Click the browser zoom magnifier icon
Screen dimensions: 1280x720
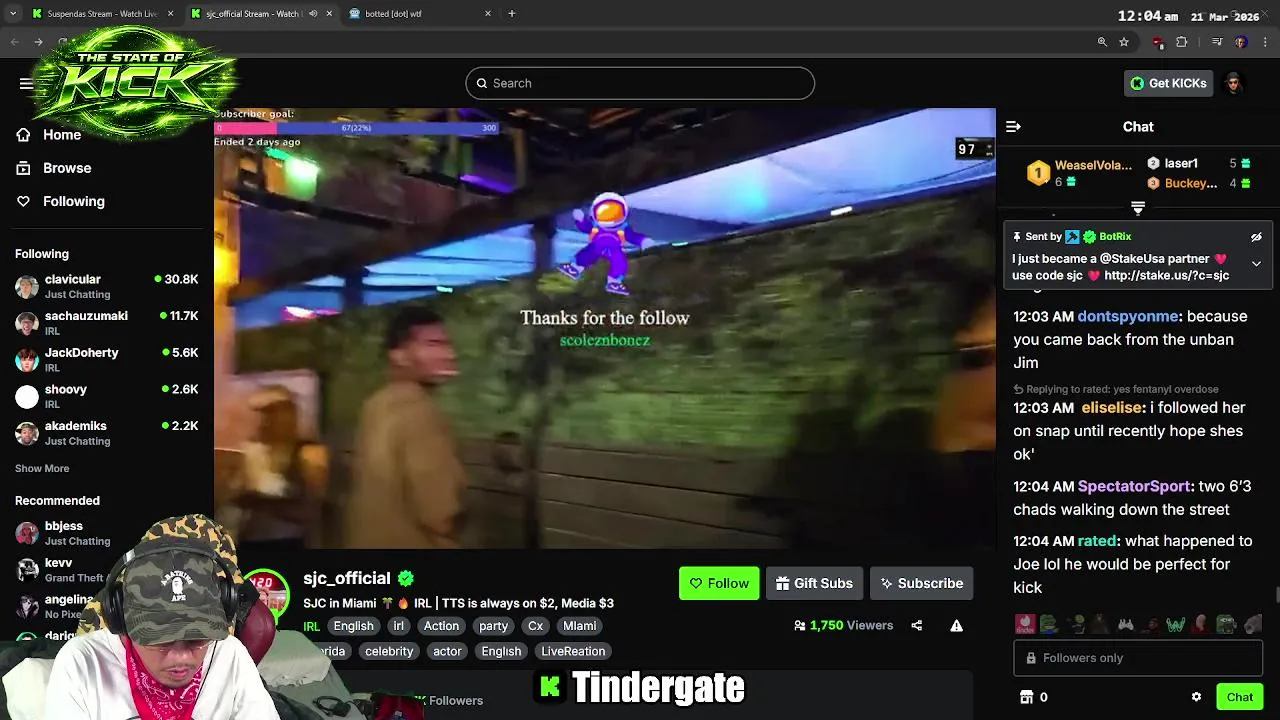1102,42
